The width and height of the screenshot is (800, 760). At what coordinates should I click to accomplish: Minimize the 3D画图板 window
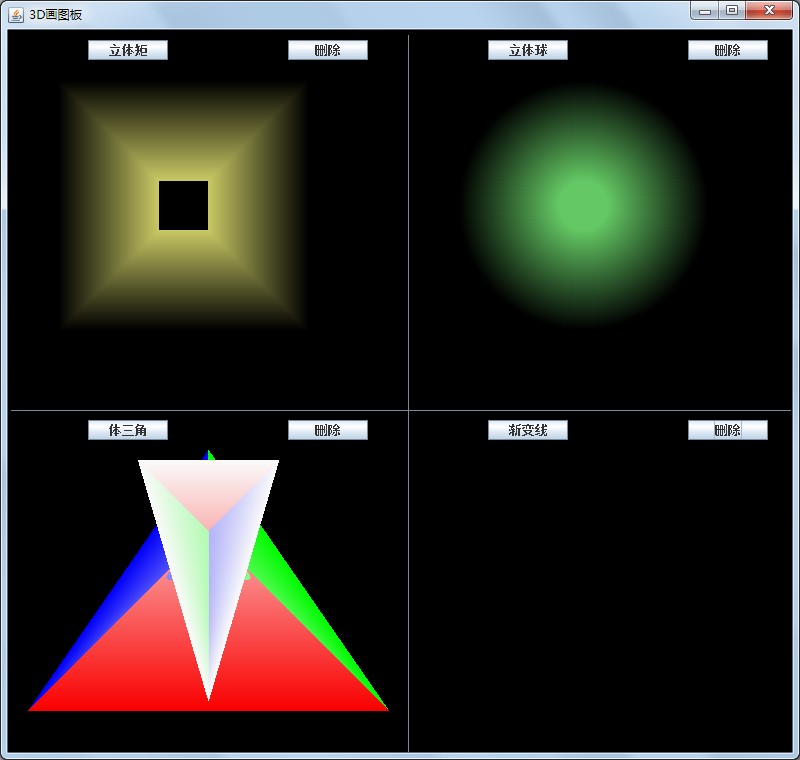[x=705, y=10]
